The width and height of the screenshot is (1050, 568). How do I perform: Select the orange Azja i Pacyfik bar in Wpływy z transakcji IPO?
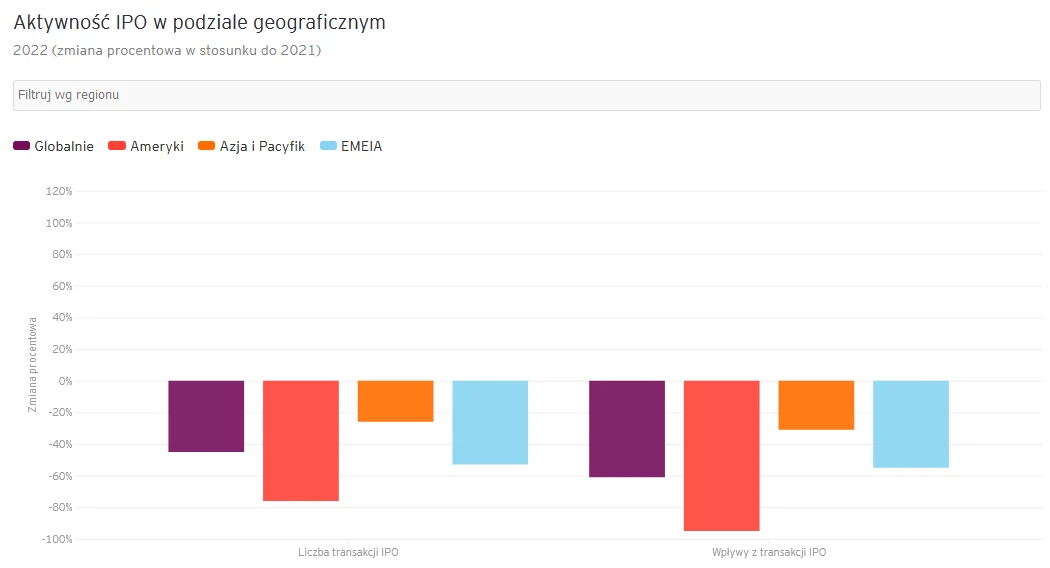tap(816, 405)
